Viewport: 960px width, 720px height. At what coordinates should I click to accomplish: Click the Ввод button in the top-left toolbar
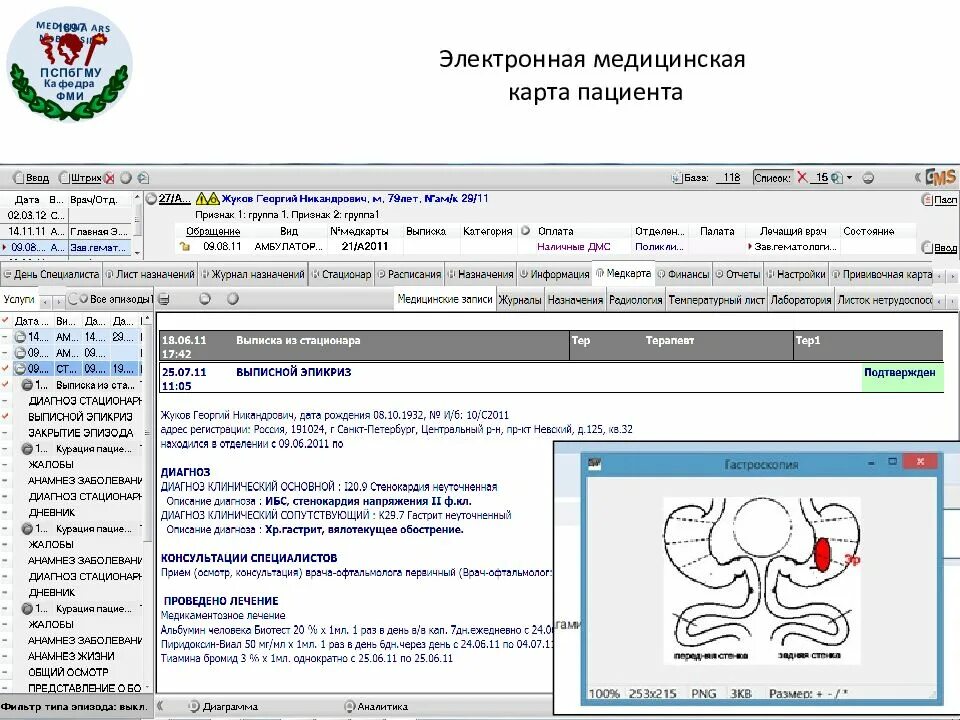(31, 178)
